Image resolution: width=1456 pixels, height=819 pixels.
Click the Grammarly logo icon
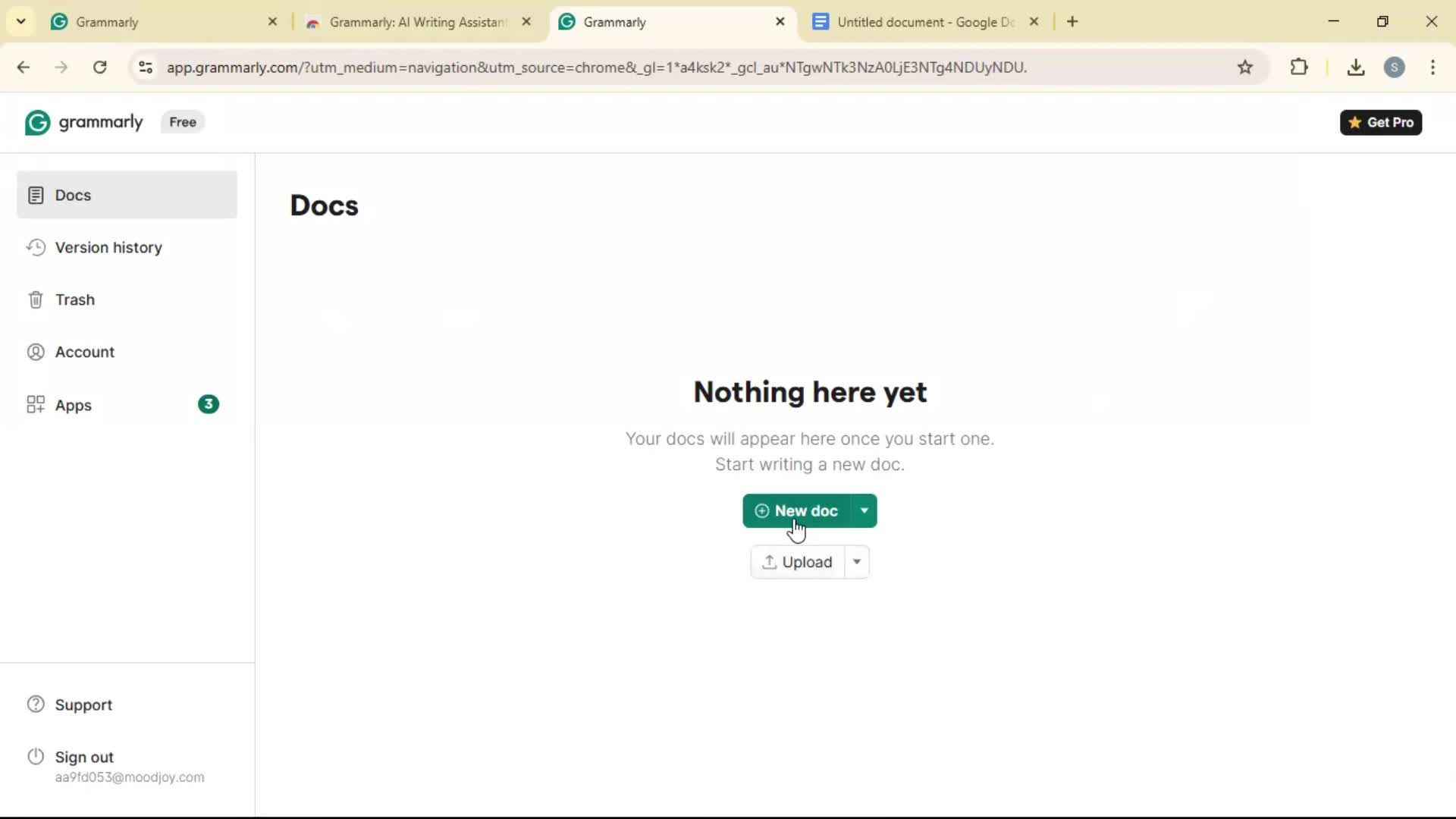point(37,122)
